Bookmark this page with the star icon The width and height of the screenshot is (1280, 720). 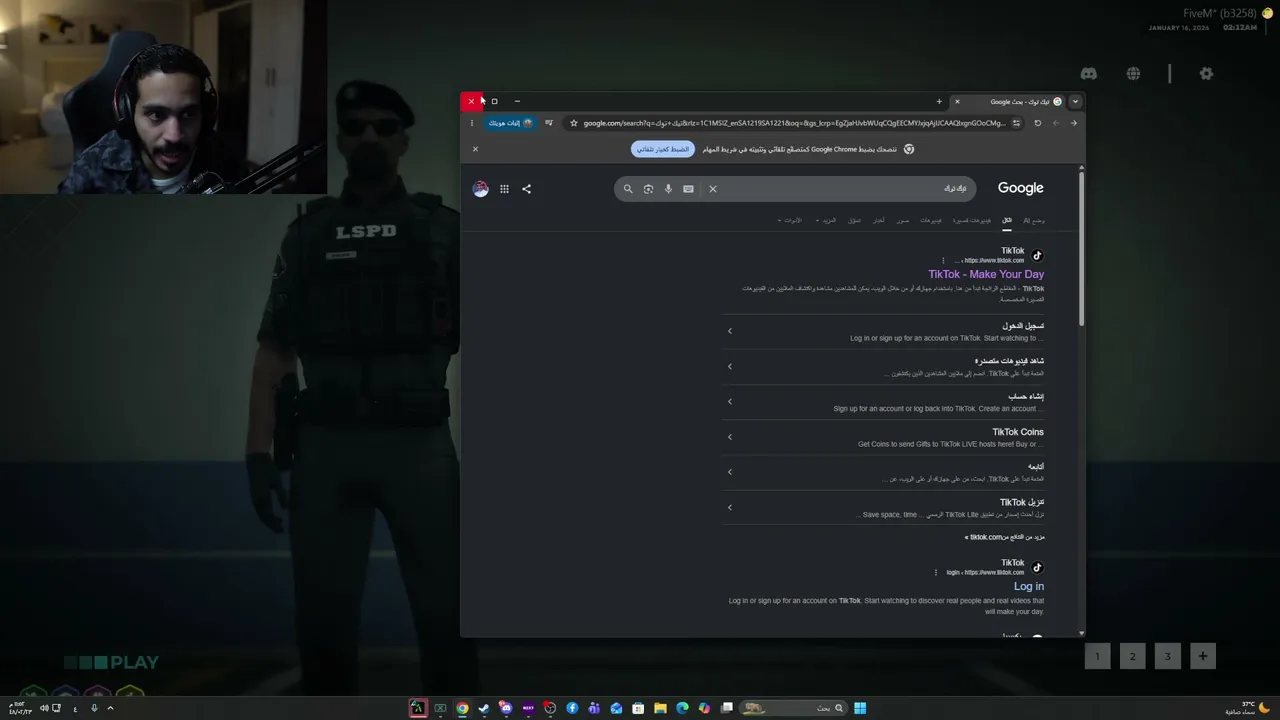tap(573, 123)
